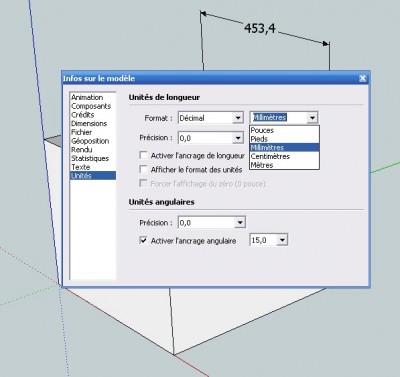
Task: Select the highlighted Unités category
Action: [x=93, y=176]
